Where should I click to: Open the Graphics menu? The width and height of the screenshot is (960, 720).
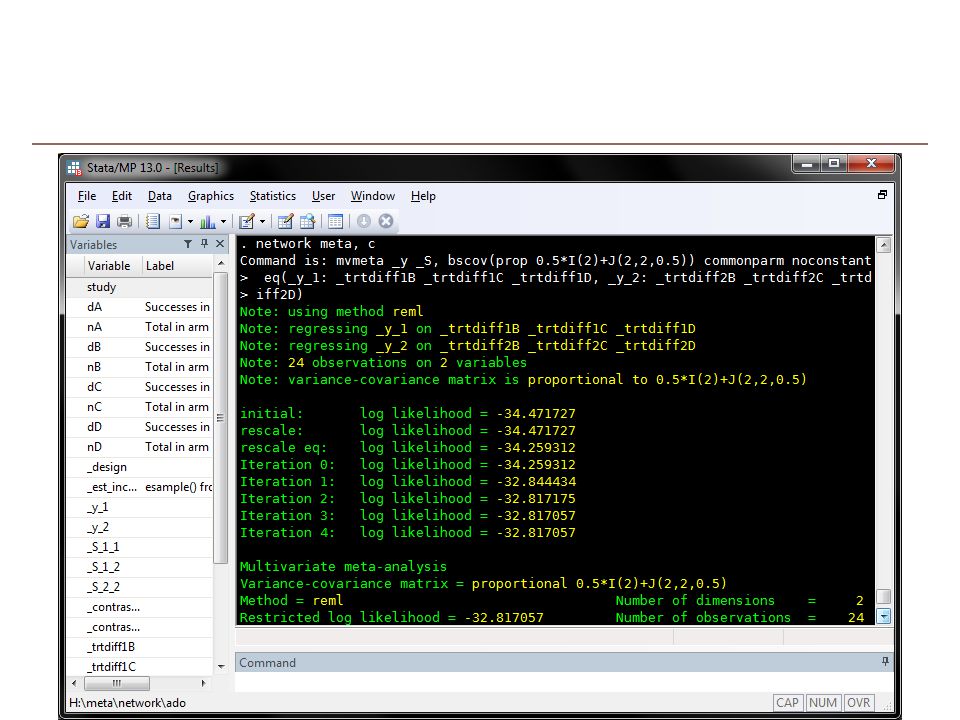pos(211,196)
